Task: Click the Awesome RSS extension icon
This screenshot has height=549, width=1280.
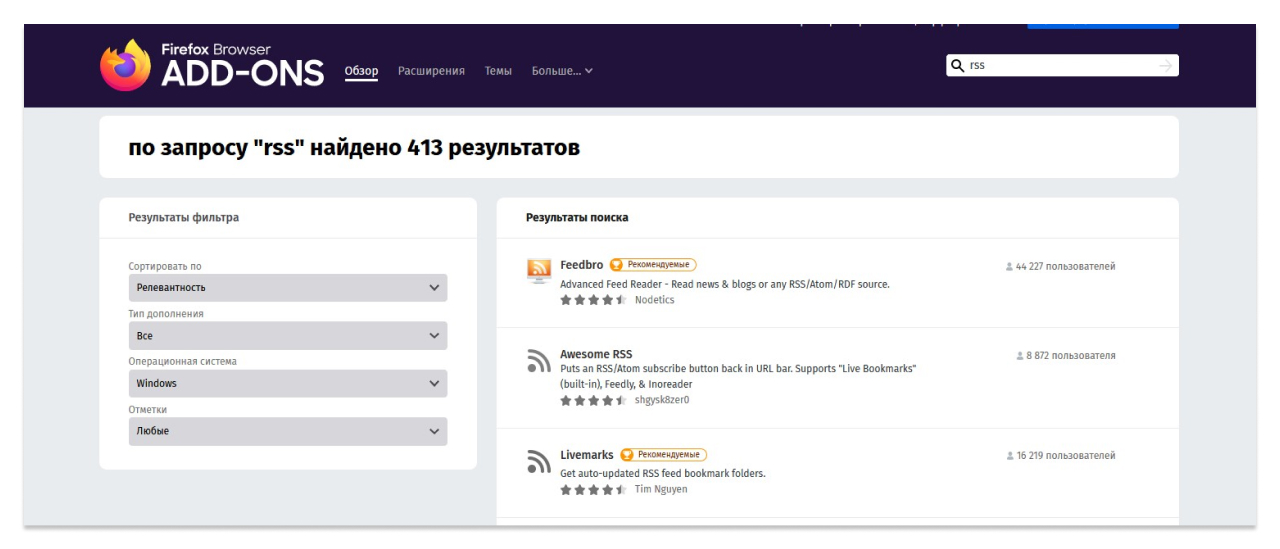Action: click(x=539, y=361)
